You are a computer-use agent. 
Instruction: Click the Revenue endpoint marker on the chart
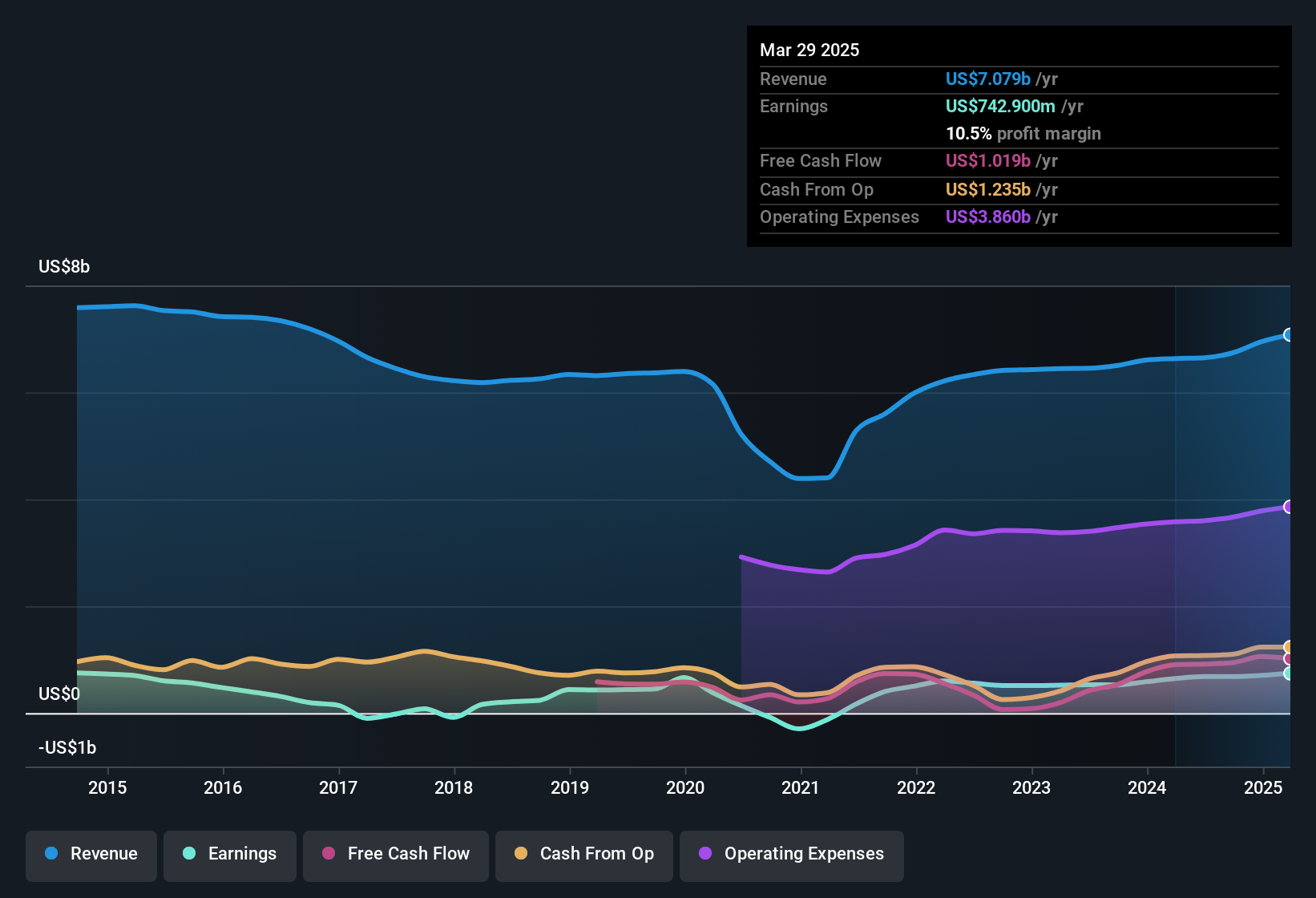coord(1289,334)
